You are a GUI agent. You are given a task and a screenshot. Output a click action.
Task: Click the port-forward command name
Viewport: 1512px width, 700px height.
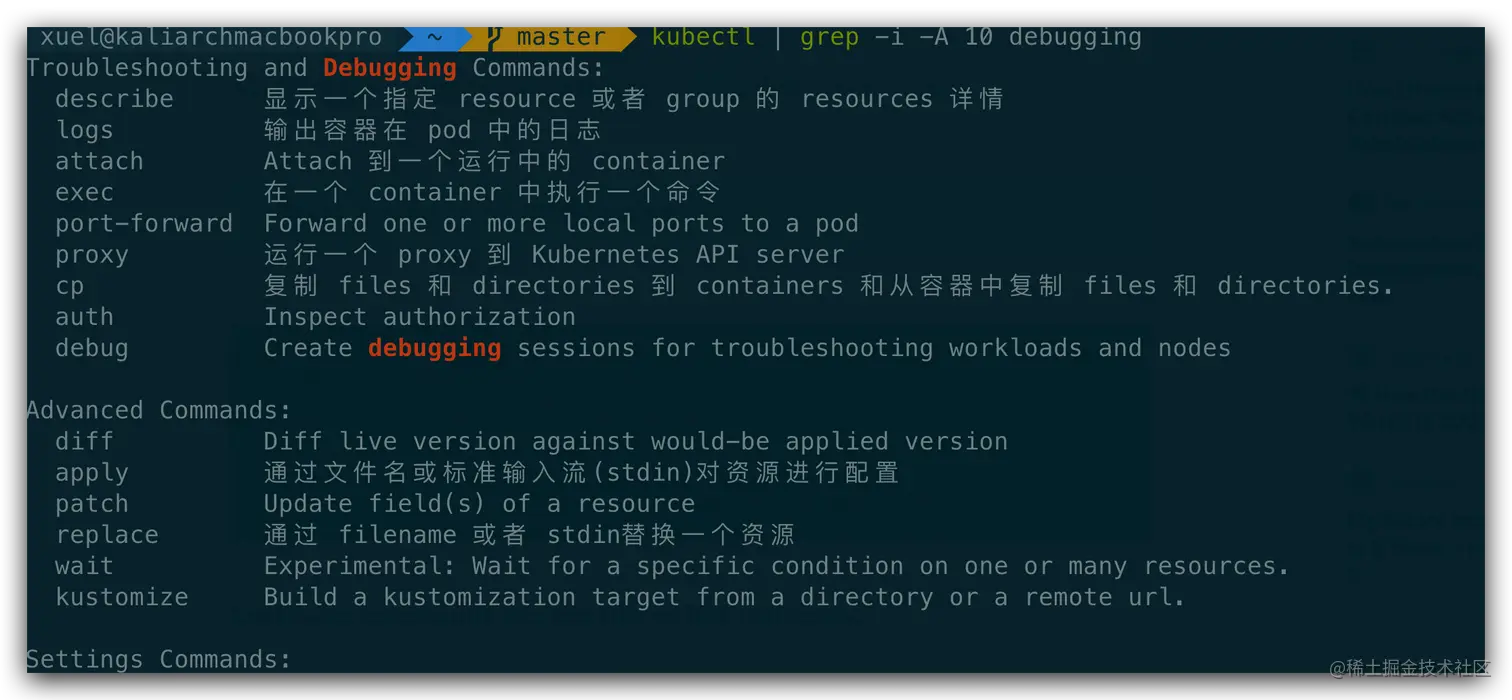(144, 223)
